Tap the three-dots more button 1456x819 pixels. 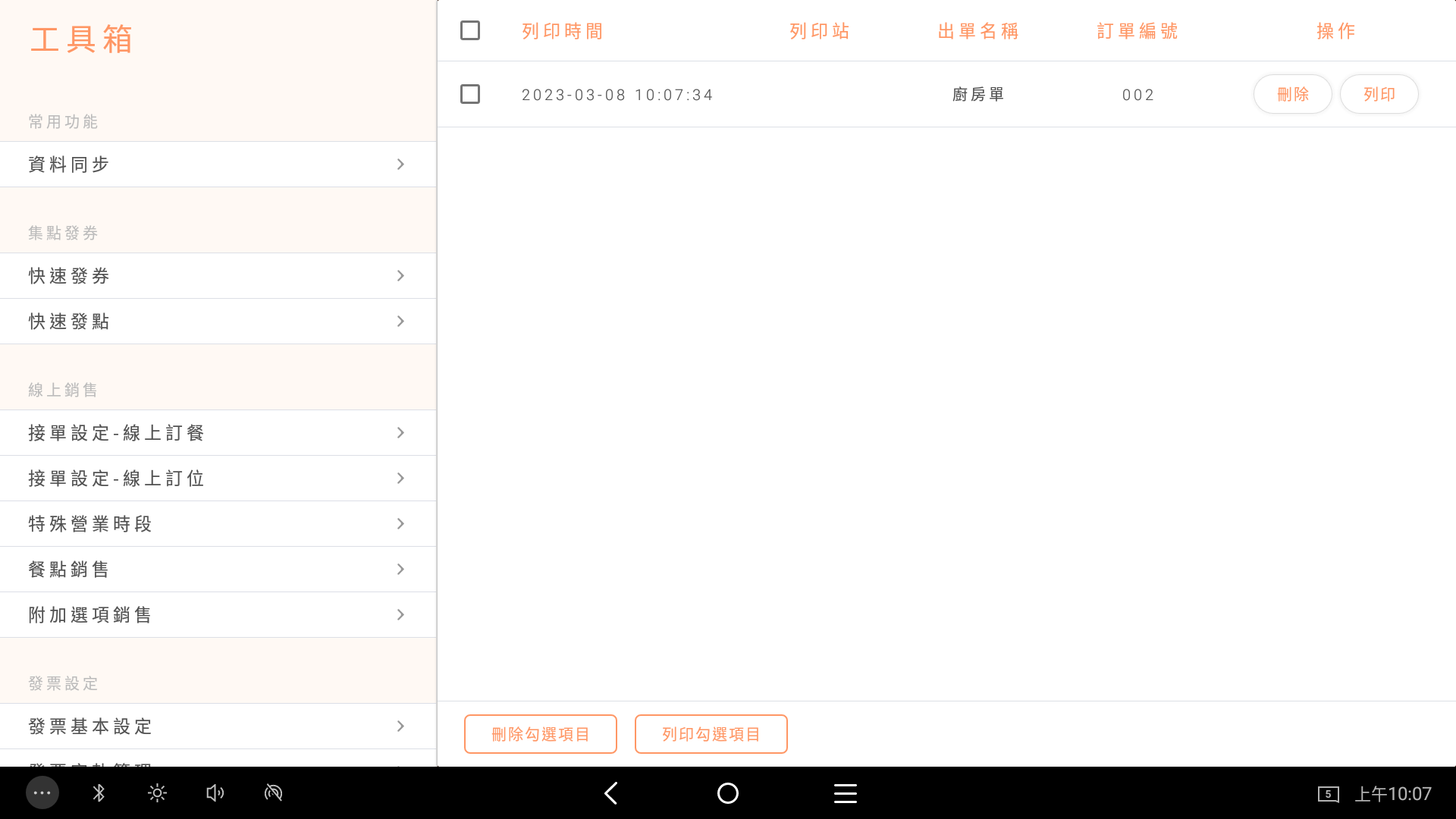coord(42,793)
